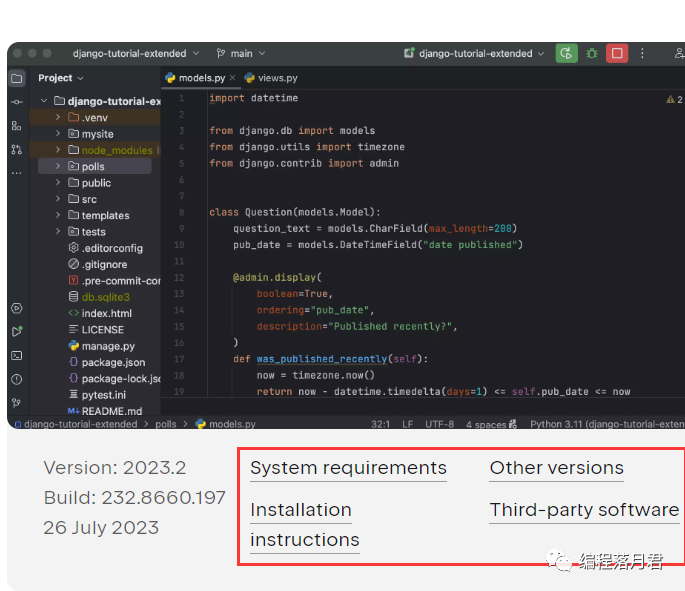Select the pytest.ini file
The height and width of the screenshot is (591, 685).
click(x=97, y=395)
